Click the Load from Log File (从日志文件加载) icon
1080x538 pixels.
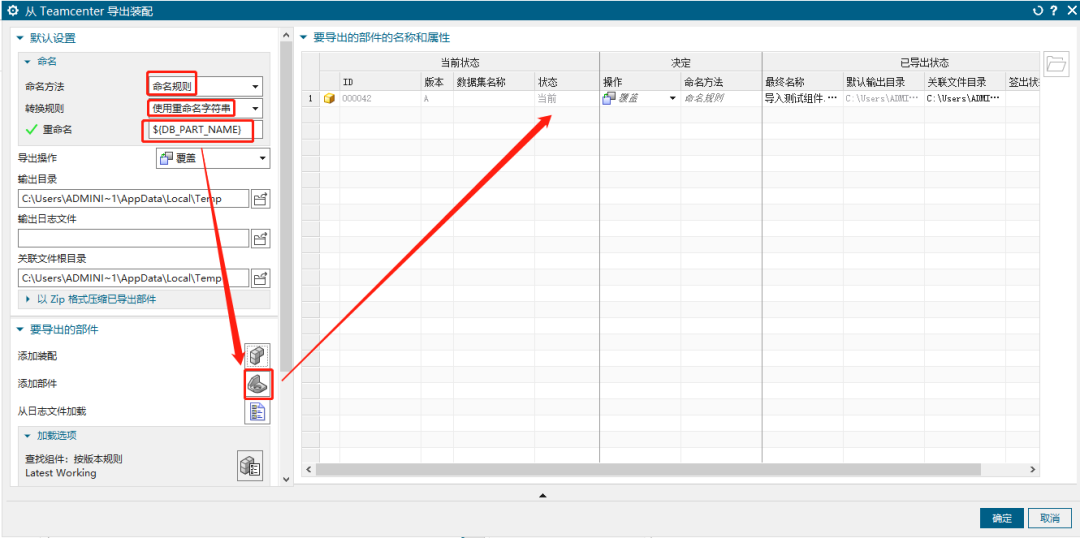click(x=258, y=412)
